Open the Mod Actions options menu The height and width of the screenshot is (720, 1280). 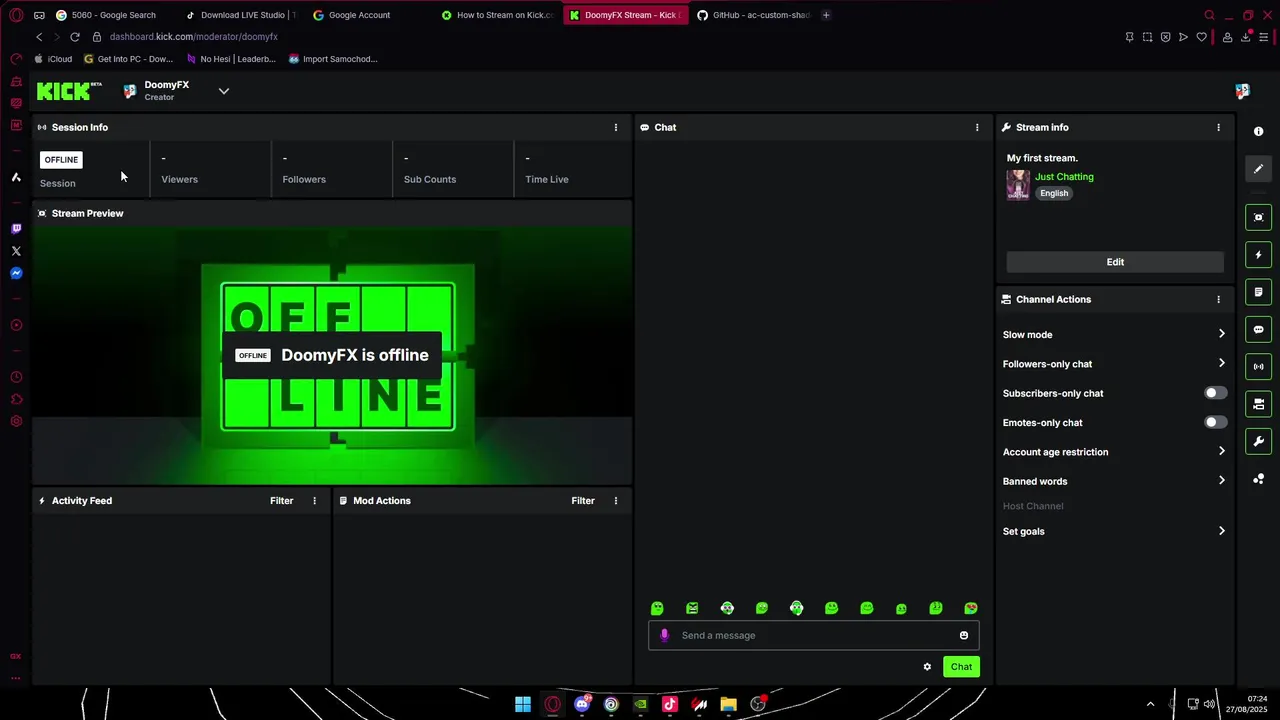[616, 500]
